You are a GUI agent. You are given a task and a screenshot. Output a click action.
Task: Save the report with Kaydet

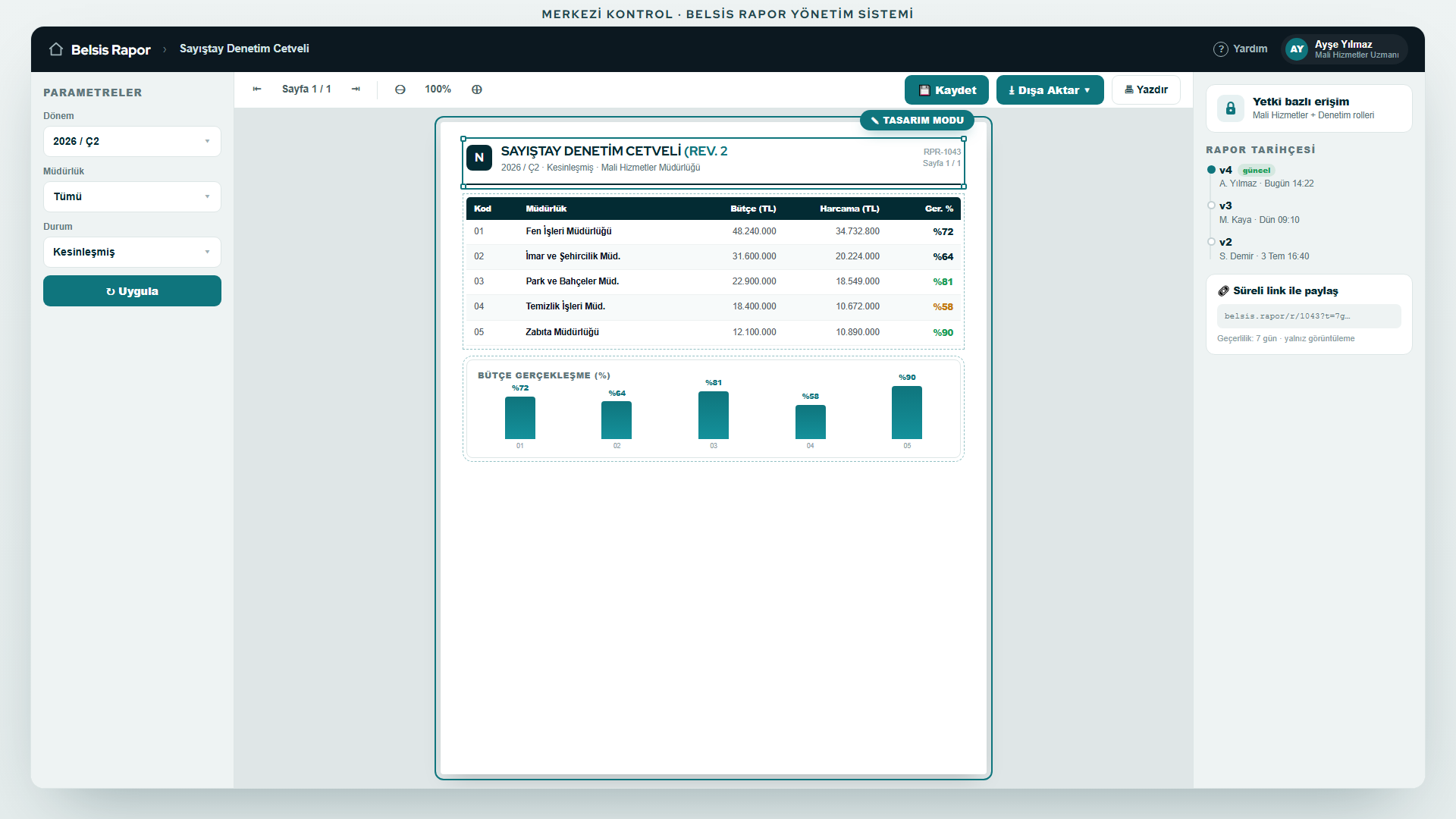[x=946, y=90]
